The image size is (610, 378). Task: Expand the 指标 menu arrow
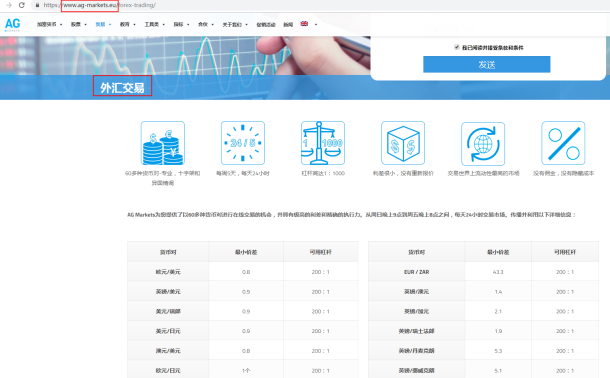point(188,24)
